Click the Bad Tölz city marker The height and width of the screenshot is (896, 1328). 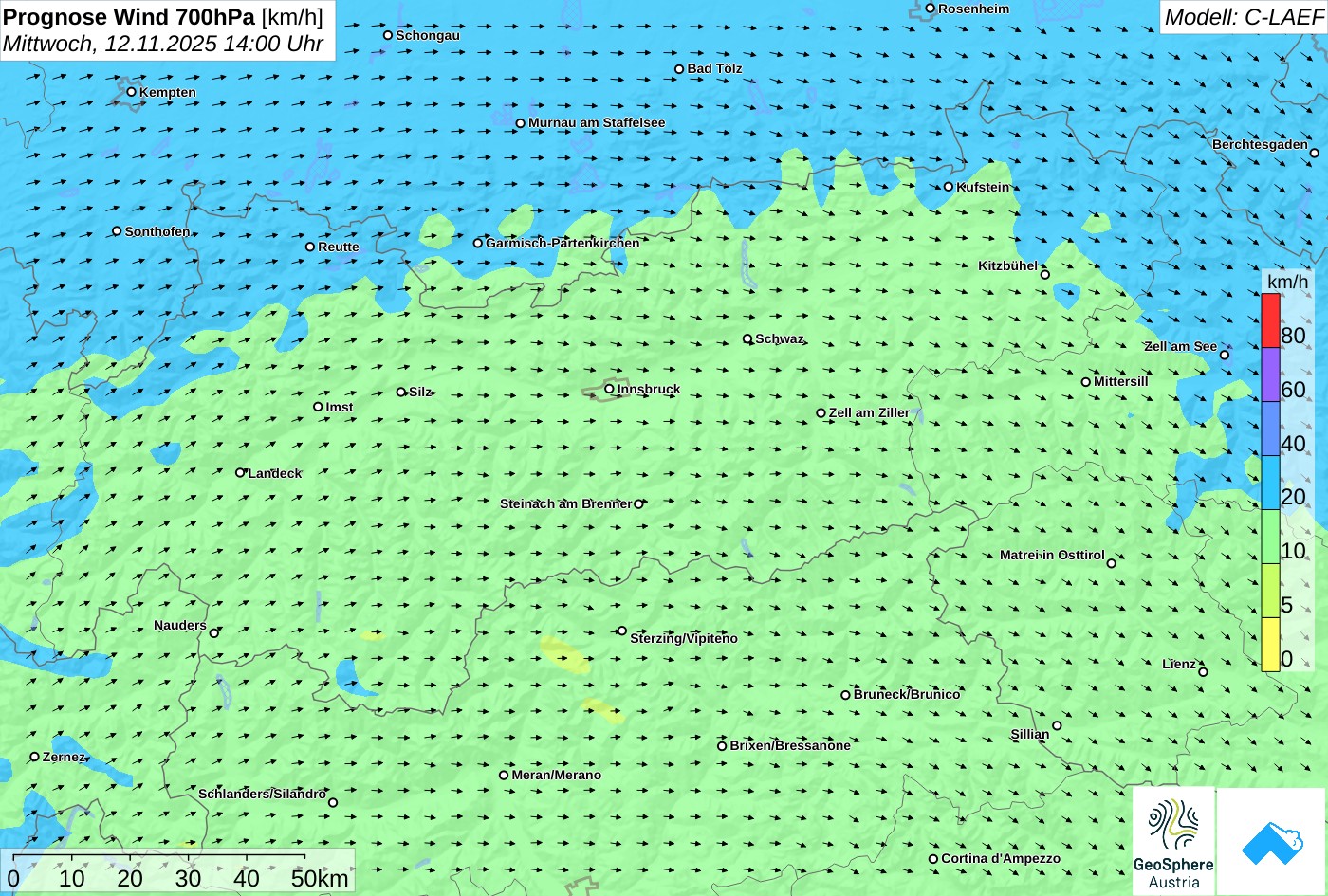(679, 69)
